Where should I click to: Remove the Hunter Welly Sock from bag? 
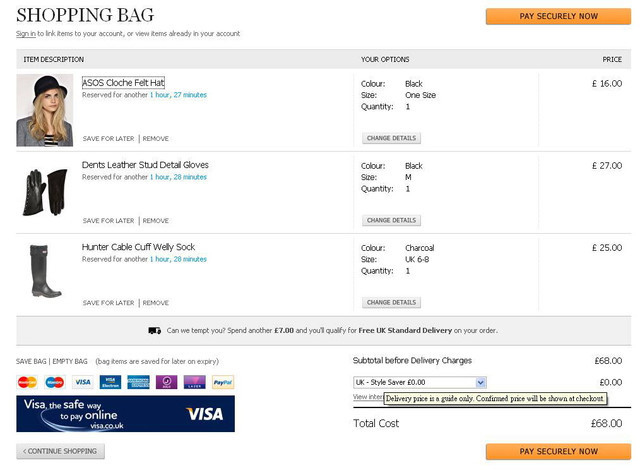click(156, 303)
